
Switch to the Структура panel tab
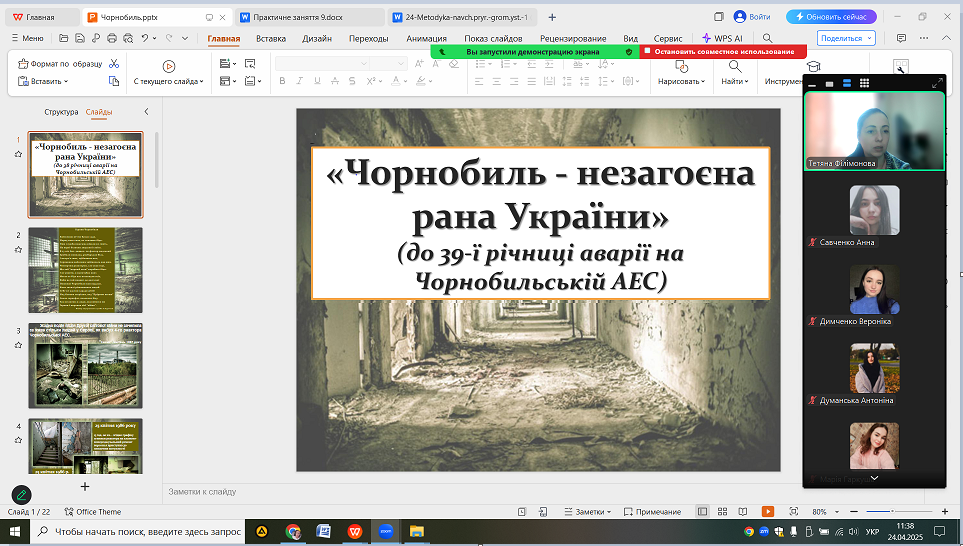(61, 112)
